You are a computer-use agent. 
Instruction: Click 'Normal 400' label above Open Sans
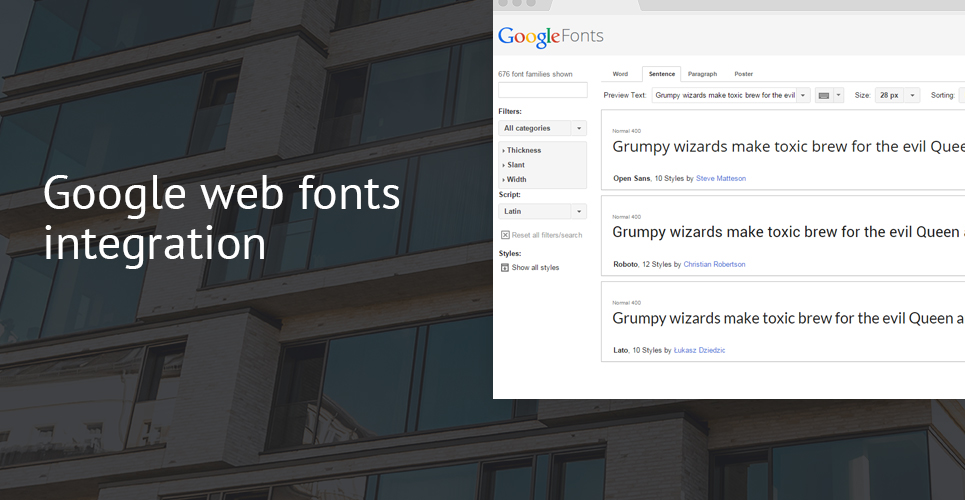627,131
